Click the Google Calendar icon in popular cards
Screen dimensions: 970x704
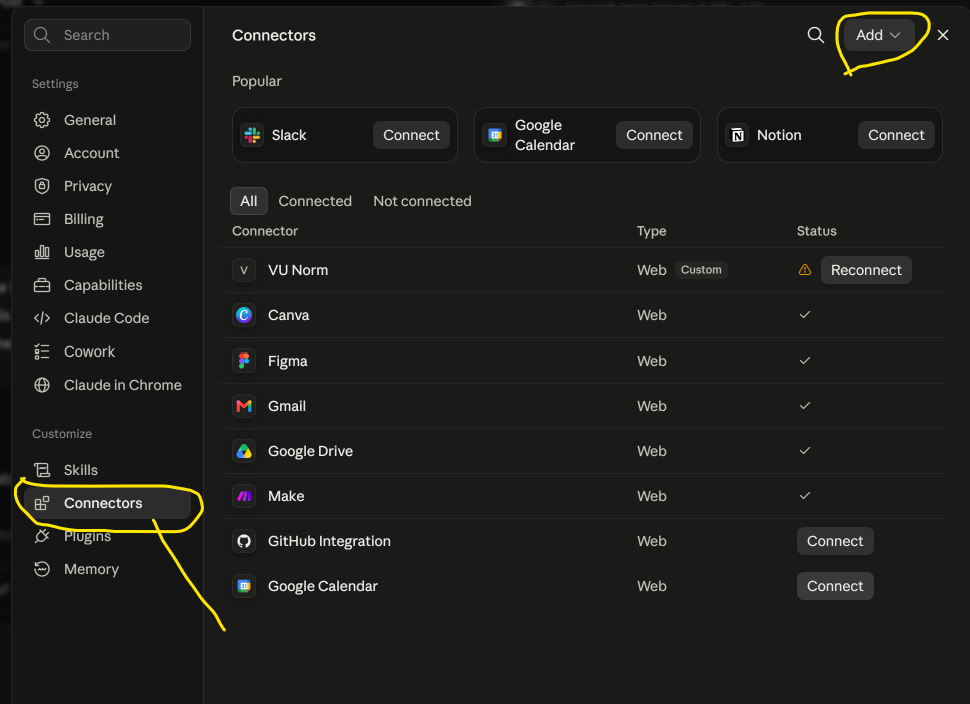(495, 135)
